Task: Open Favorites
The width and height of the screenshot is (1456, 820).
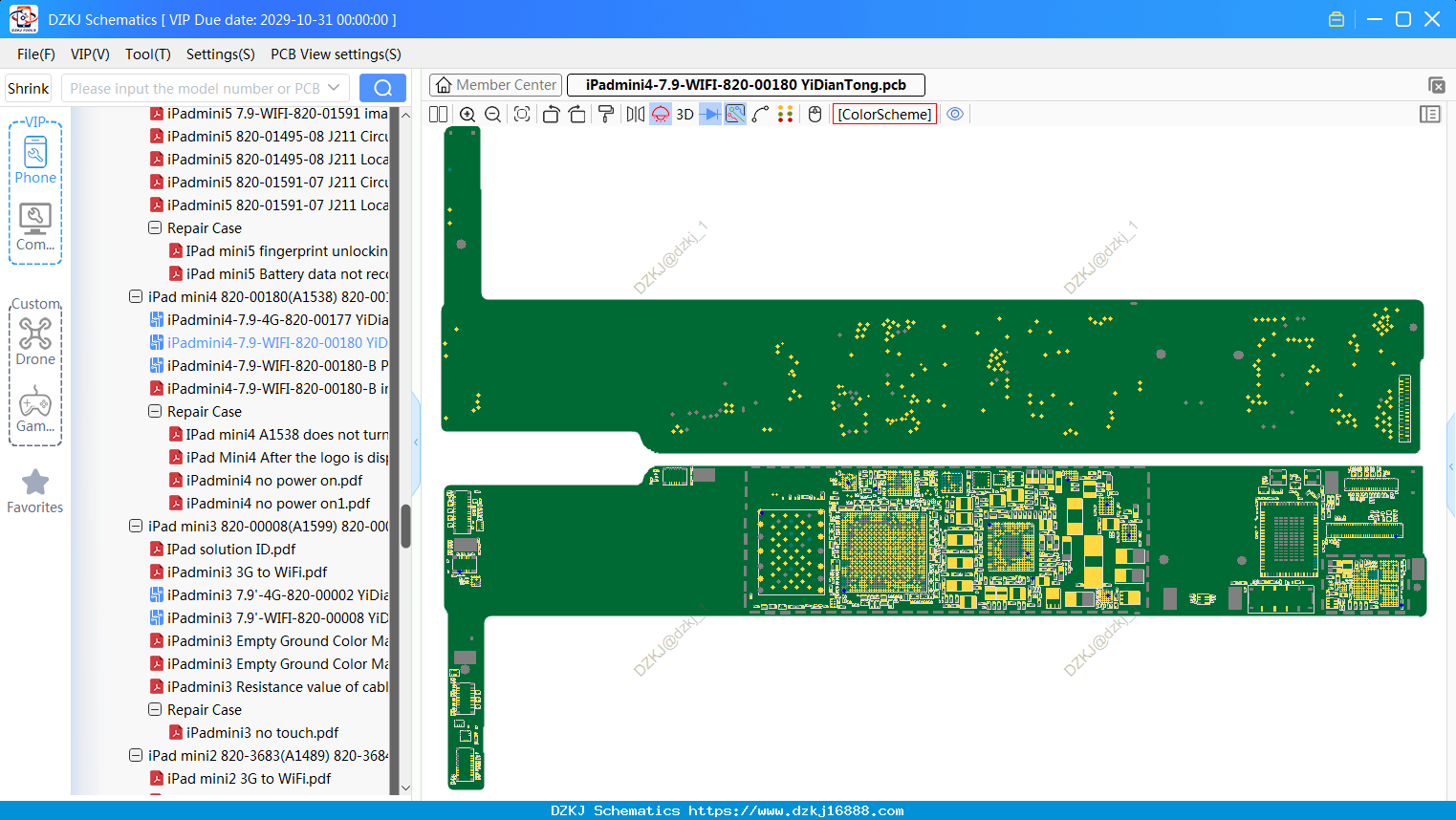Action: point(35,491)
